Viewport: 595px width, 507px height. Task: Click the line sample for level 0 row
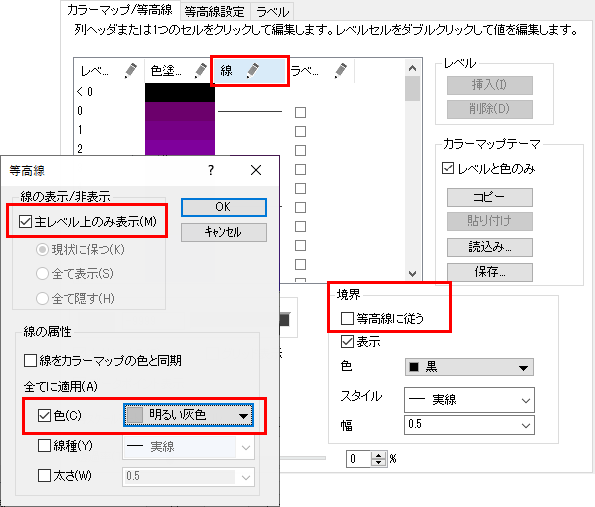(x=250, y=112)
